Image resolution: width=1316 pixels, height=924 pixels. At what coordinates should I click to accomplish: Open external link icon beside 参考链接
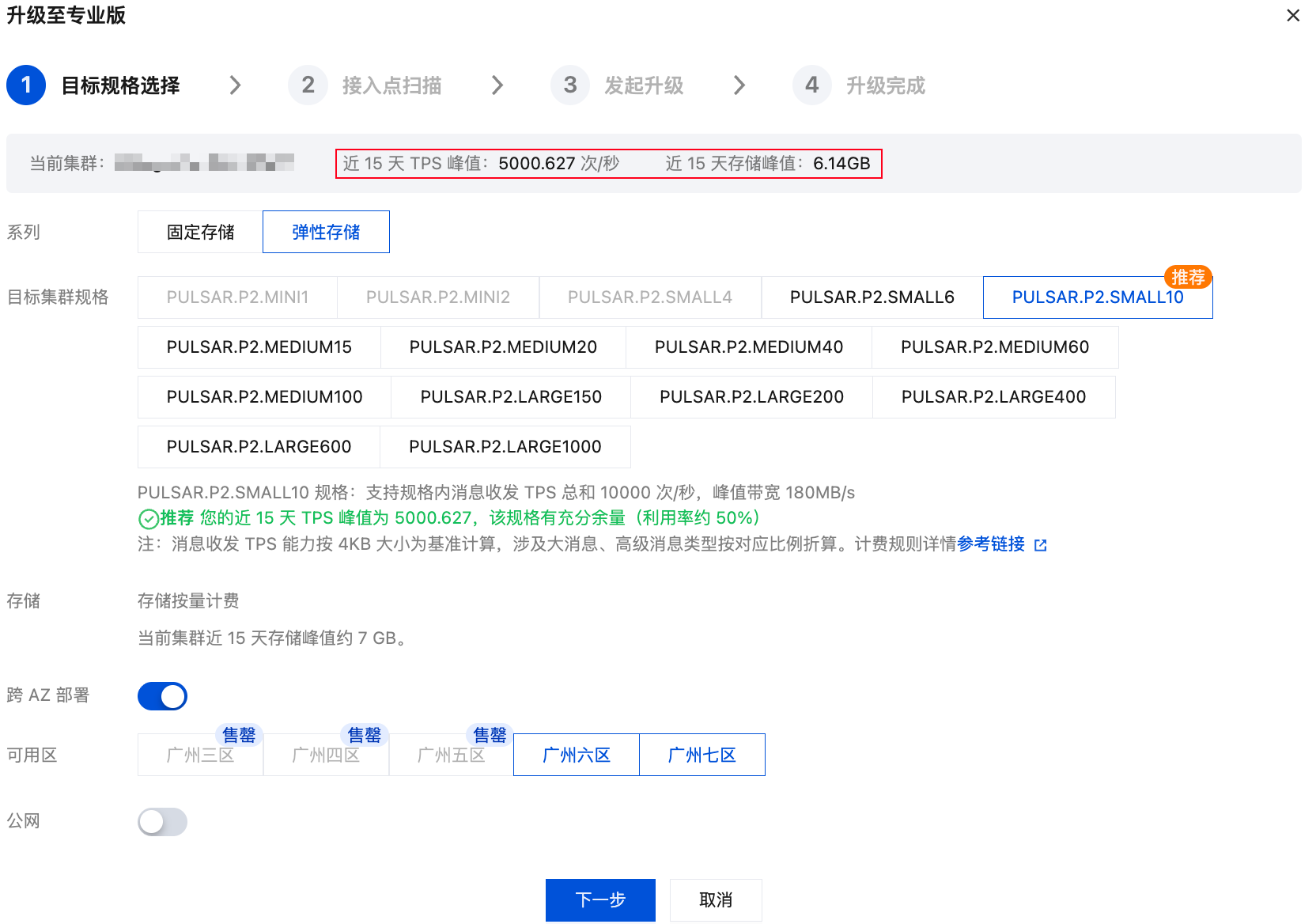1041,545
